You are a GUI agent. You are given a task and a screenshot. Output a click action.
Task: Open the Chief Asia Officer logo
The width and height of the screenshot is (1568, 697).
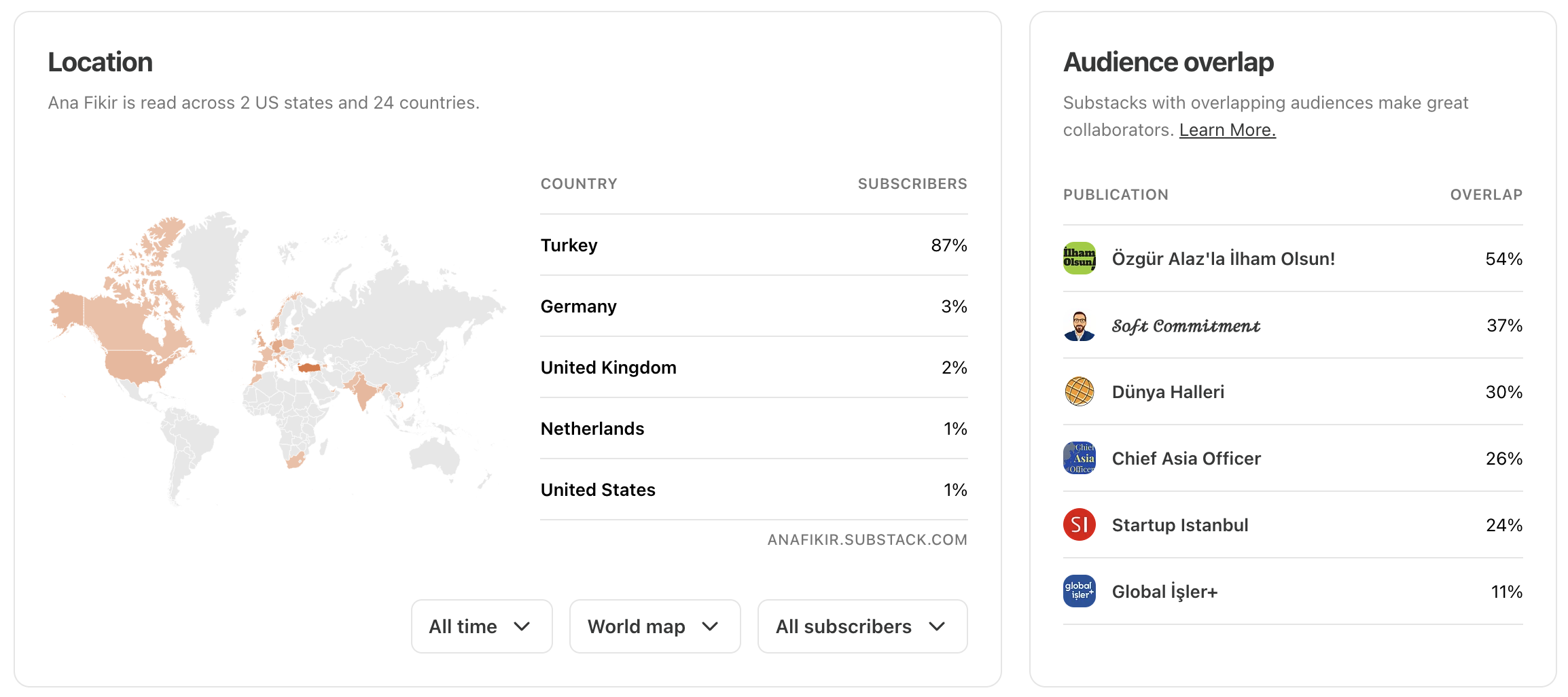(1079, 458)
